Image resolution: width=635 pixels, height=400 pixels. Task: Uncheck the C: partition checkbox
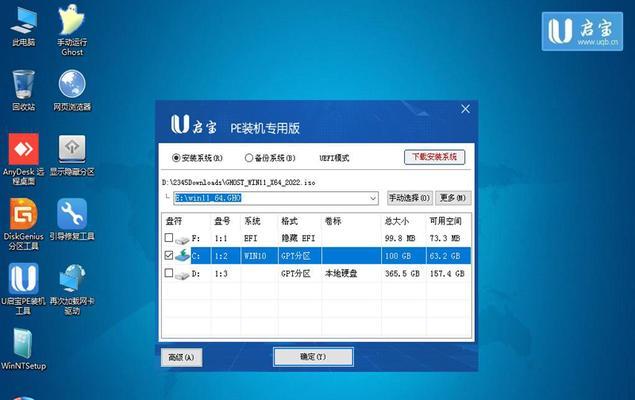point(169,255)
